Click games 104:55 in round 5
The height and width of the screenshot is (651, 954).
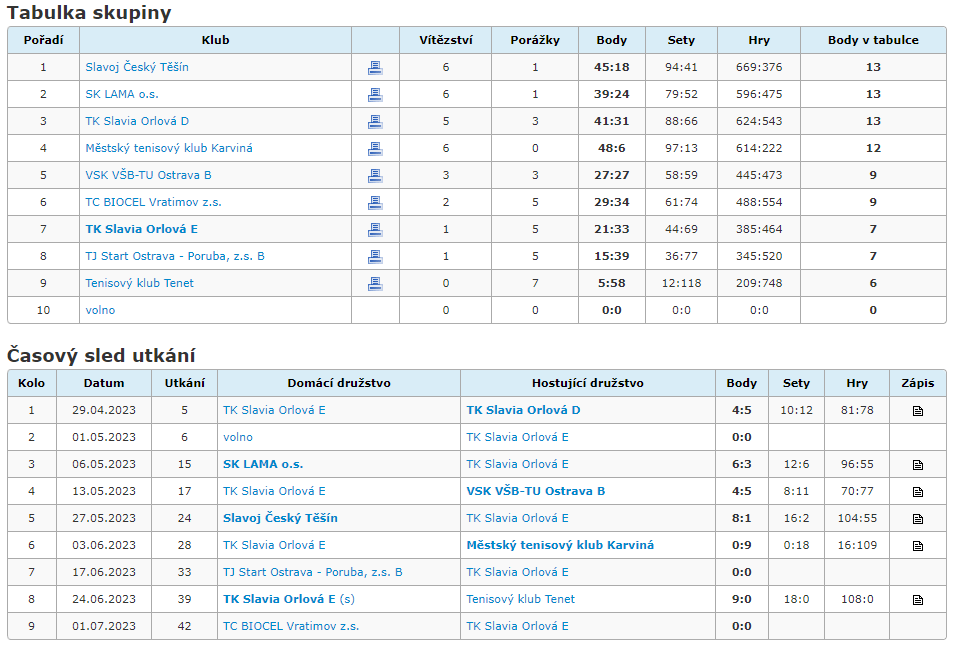[857, 518]
